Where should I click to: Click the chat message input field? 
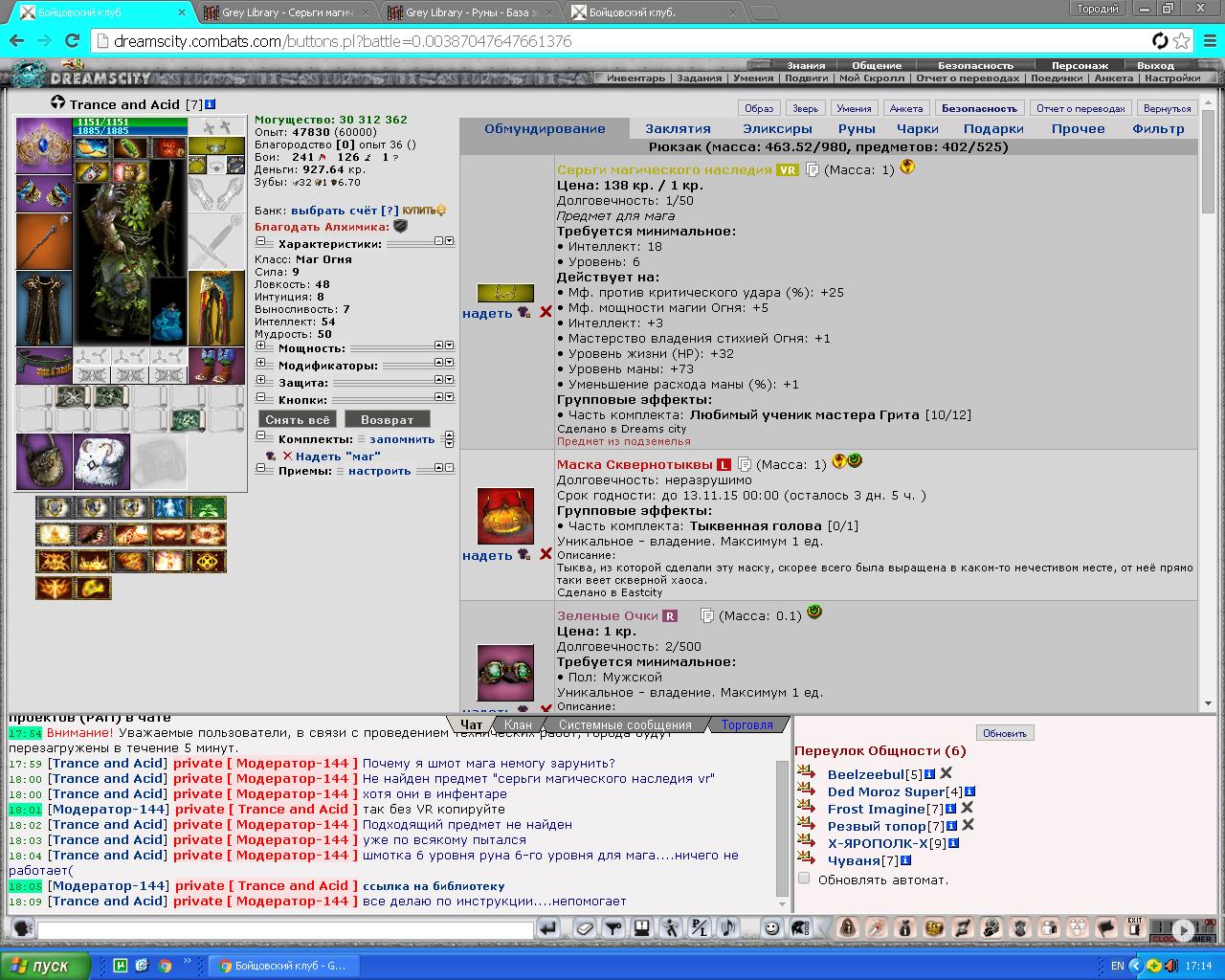285,928
